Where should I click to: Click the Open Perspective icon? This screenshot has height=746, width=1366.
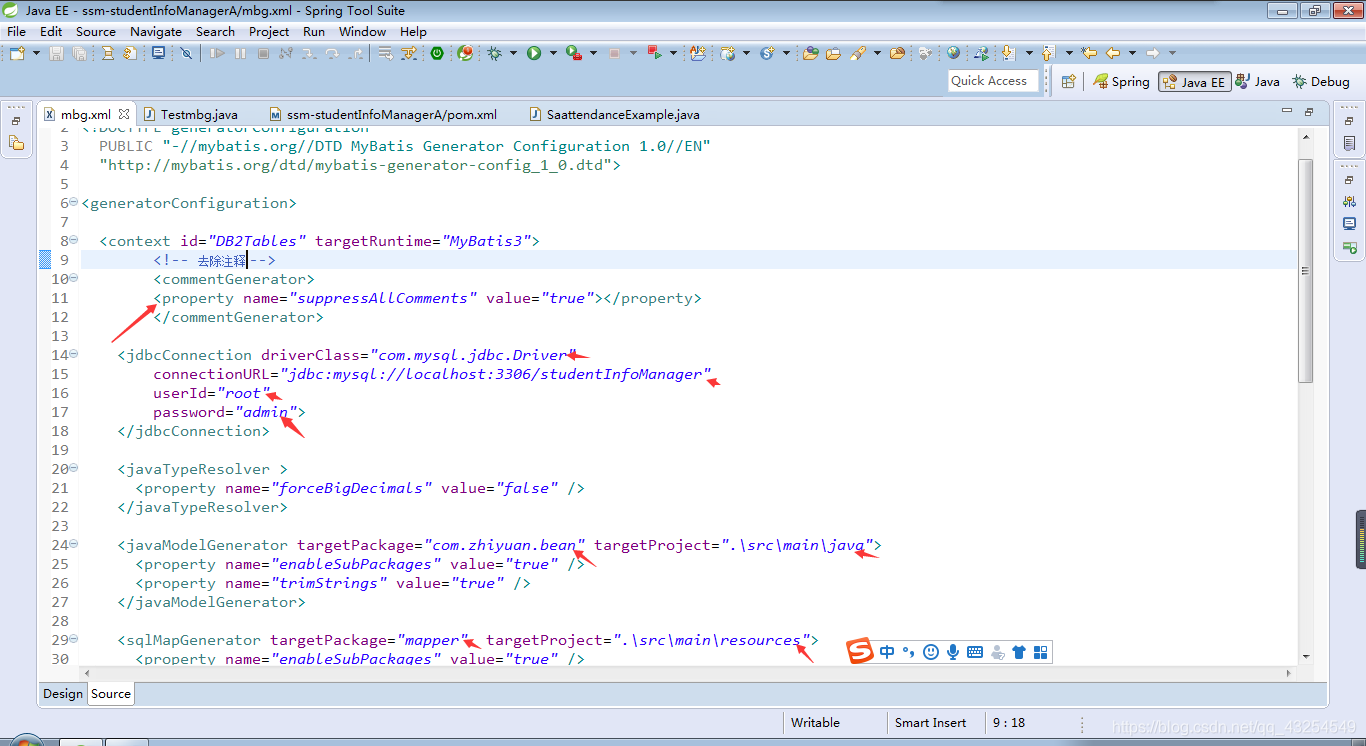pyautogui.click(x=1069, y=81)
